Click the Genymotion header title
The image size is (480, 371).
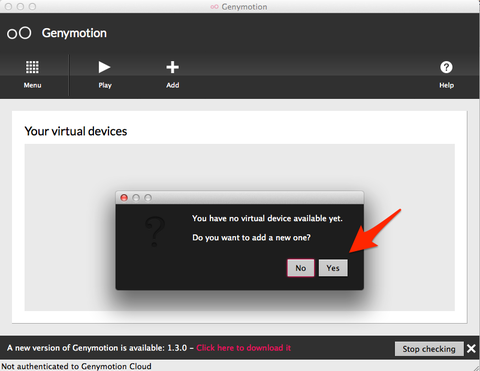[x=74, y=33]
